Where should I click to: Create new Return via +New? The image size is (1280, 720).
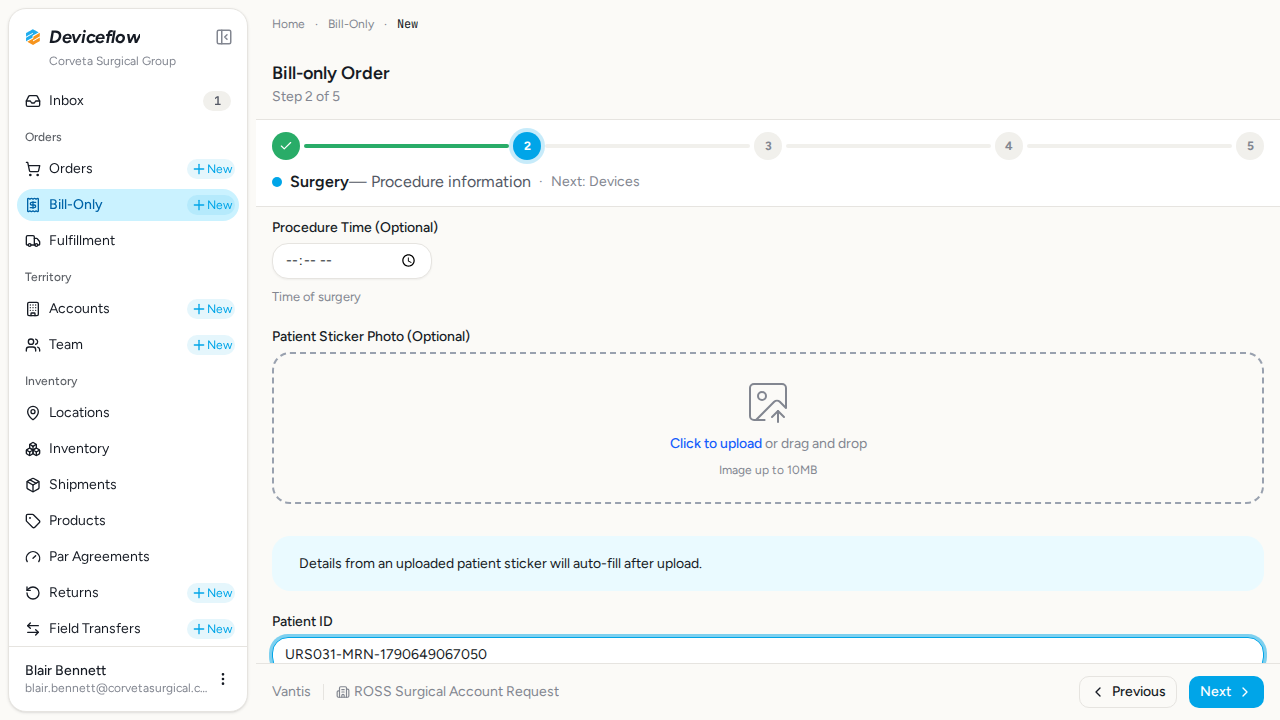pos(211,593)
